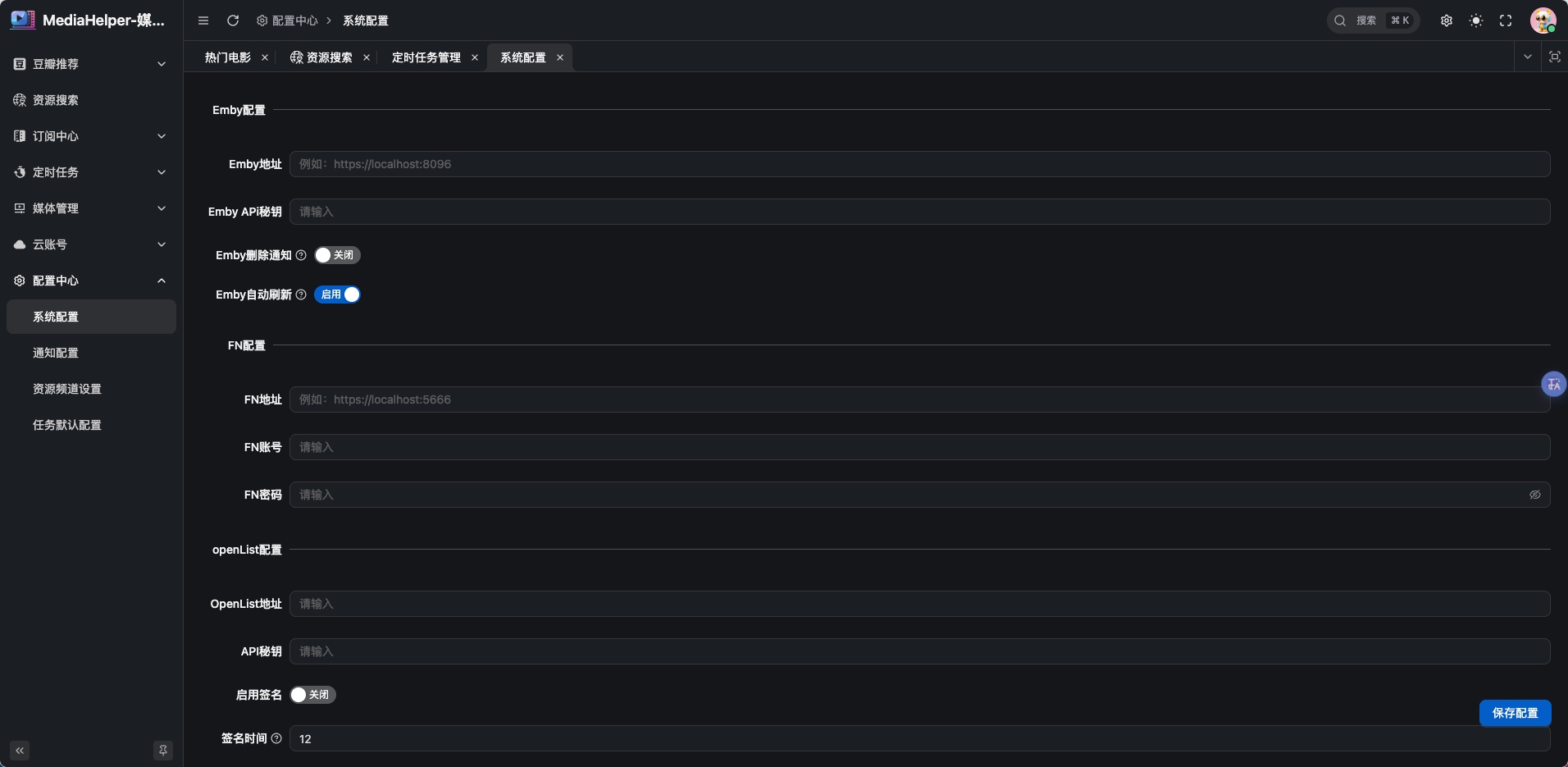The width and height of the screenshot is (1568, 767).
Task: Enter fullscreen using the expand icon
Action: 1506,21
